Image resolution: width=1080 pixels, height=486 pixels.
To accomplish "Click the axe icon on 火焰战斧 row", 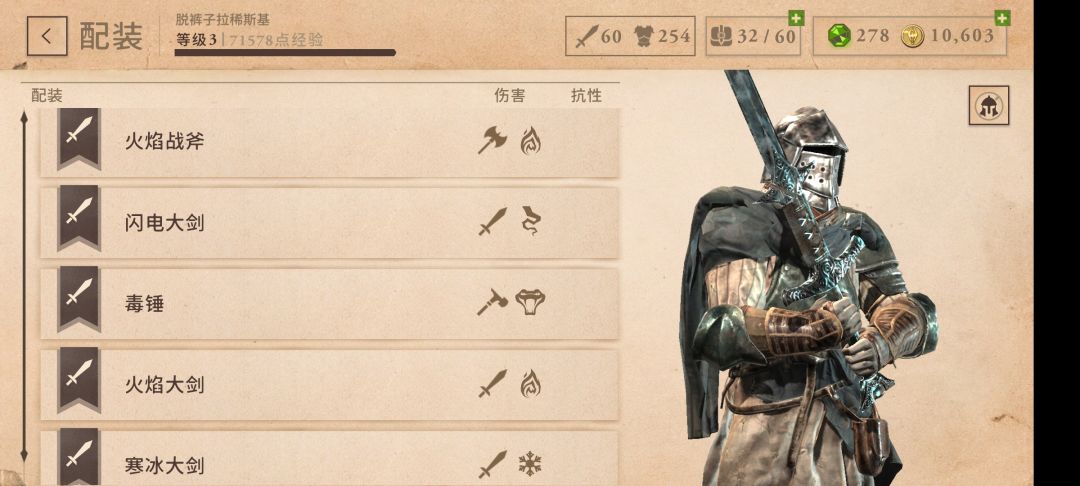I will (492, 140).
